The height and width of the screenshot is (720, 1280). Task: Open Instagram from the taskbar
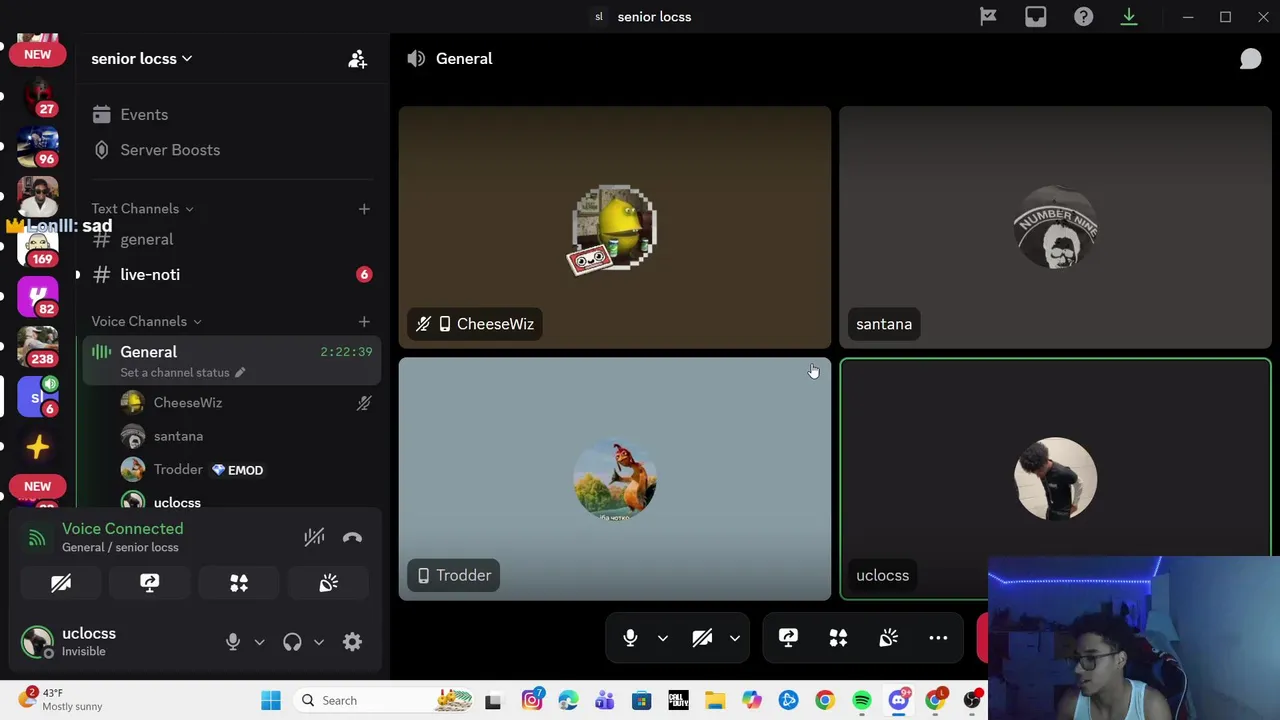[531, 701]
